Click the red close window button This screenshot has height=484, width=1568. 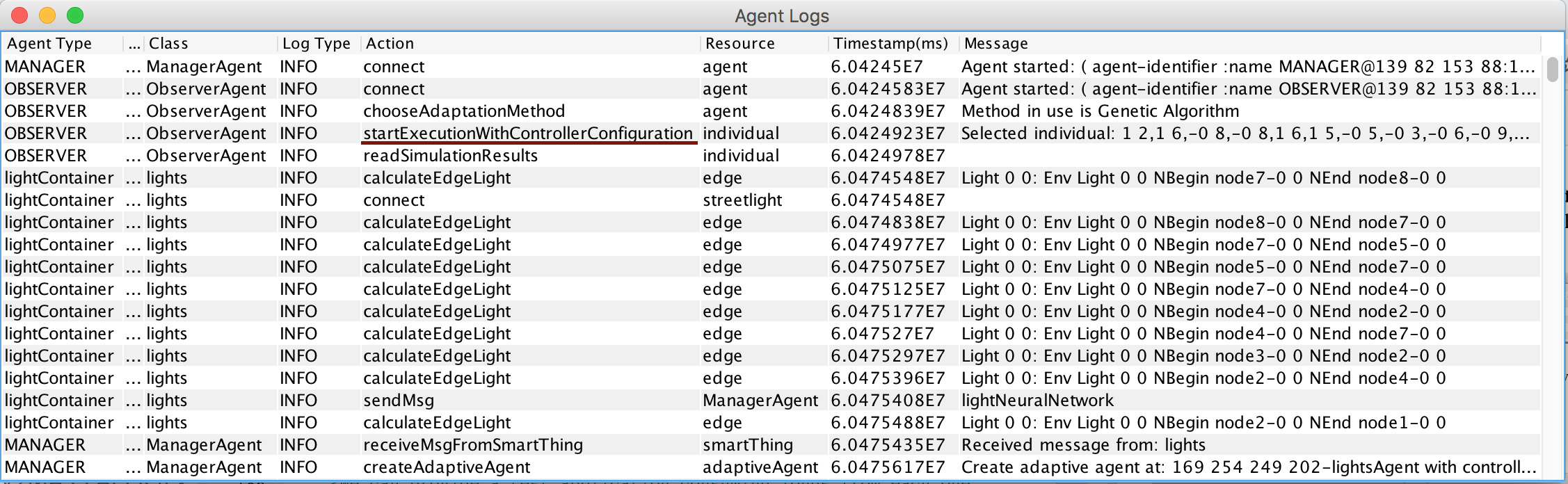[x=19, y=15]
